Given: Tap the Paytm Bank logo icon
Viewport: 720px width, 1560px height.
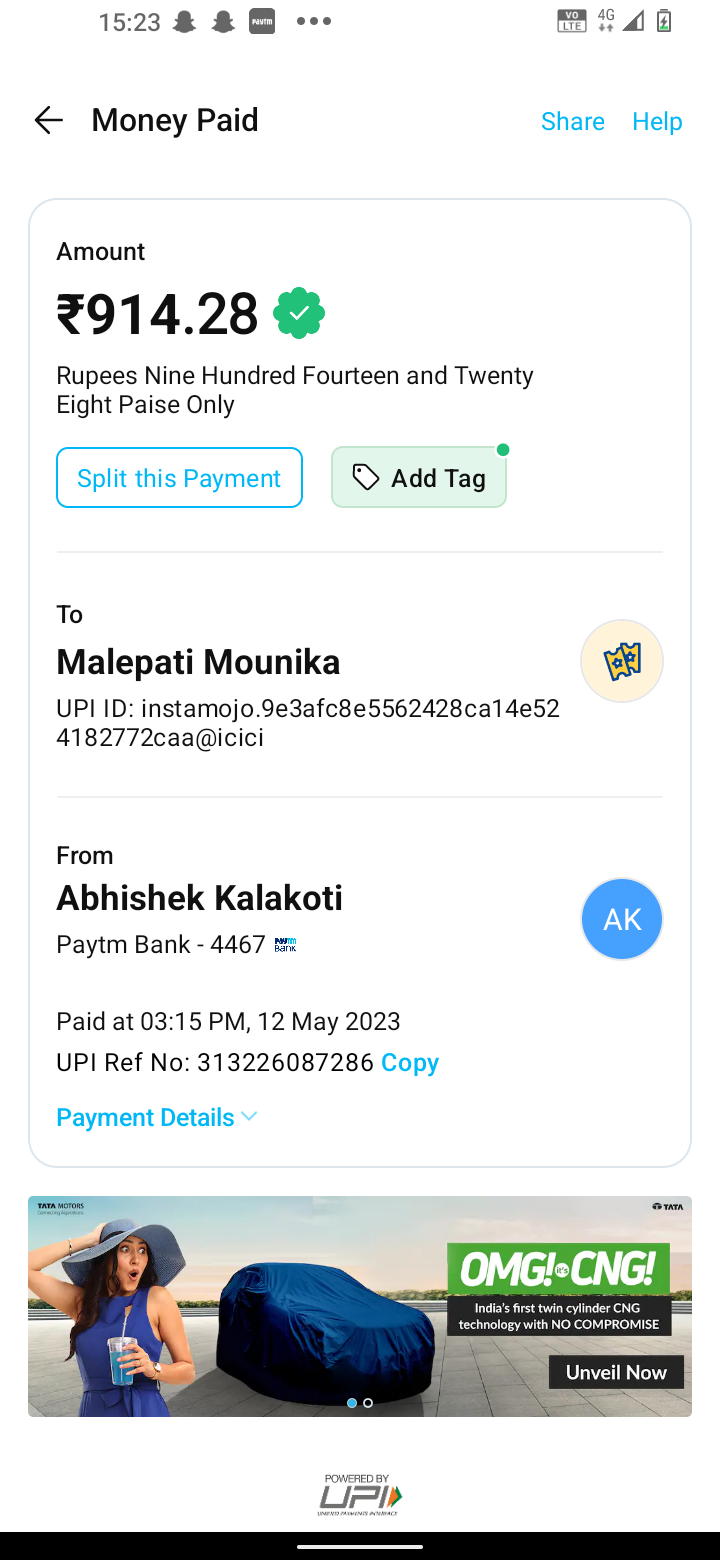Looking at the screenshot, I should tap(286, 944).
